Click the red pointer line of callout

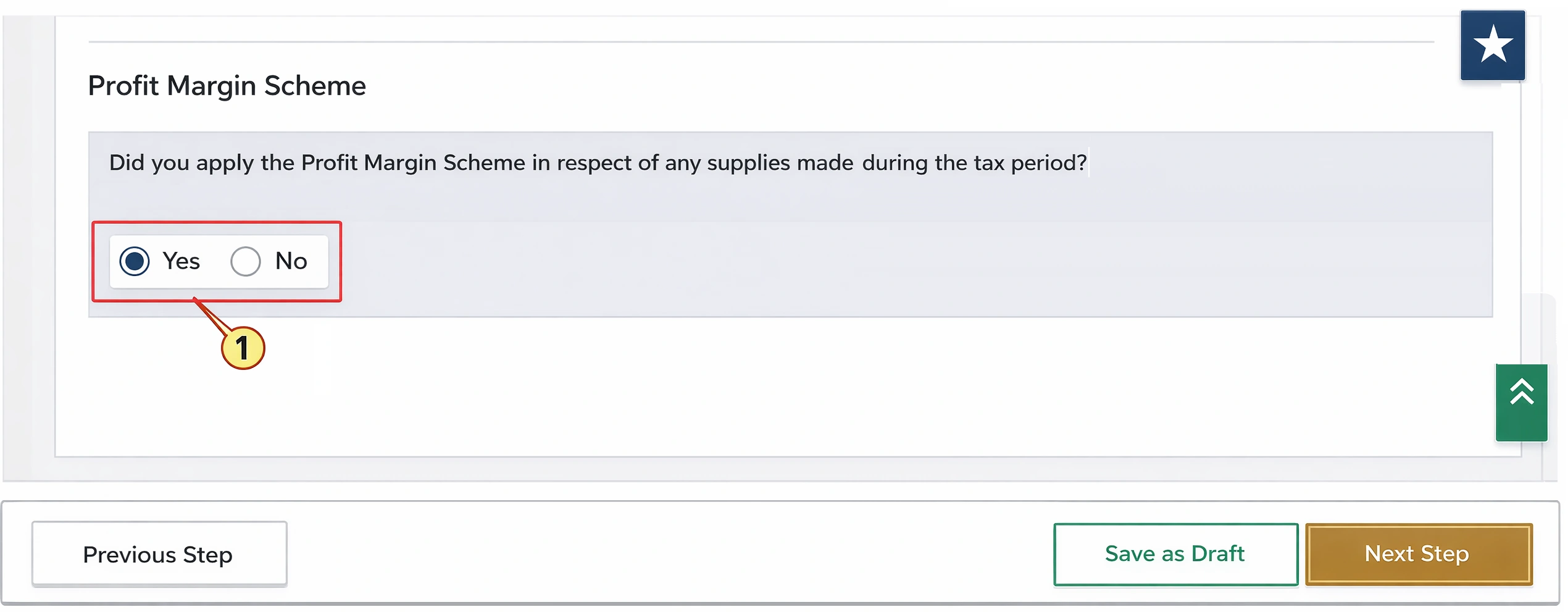click(x=209, y=313)
